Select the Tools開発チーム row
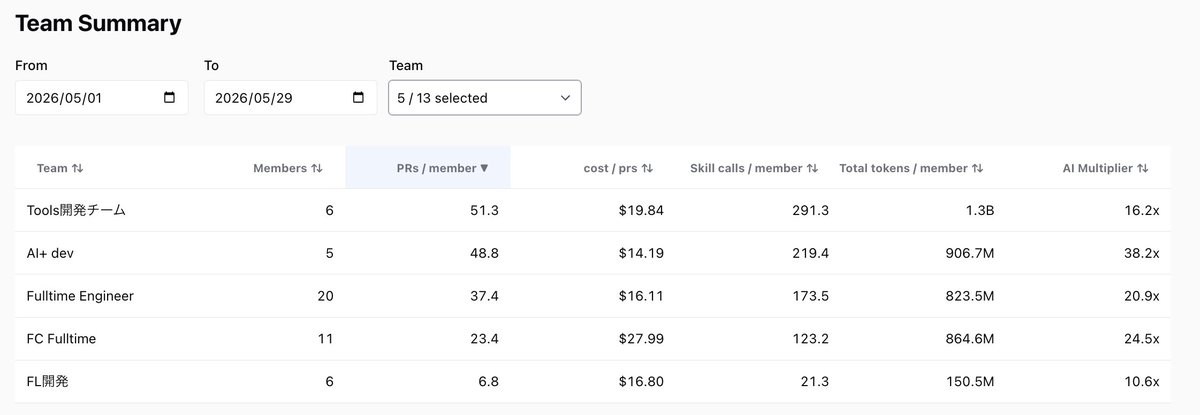This screenshot has height=415, width=1200. [x=593, y=211]
